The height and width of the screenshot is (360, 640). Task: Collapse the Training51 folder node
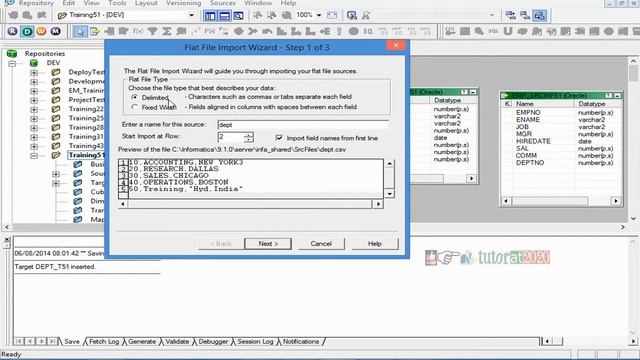click(34, 156)
